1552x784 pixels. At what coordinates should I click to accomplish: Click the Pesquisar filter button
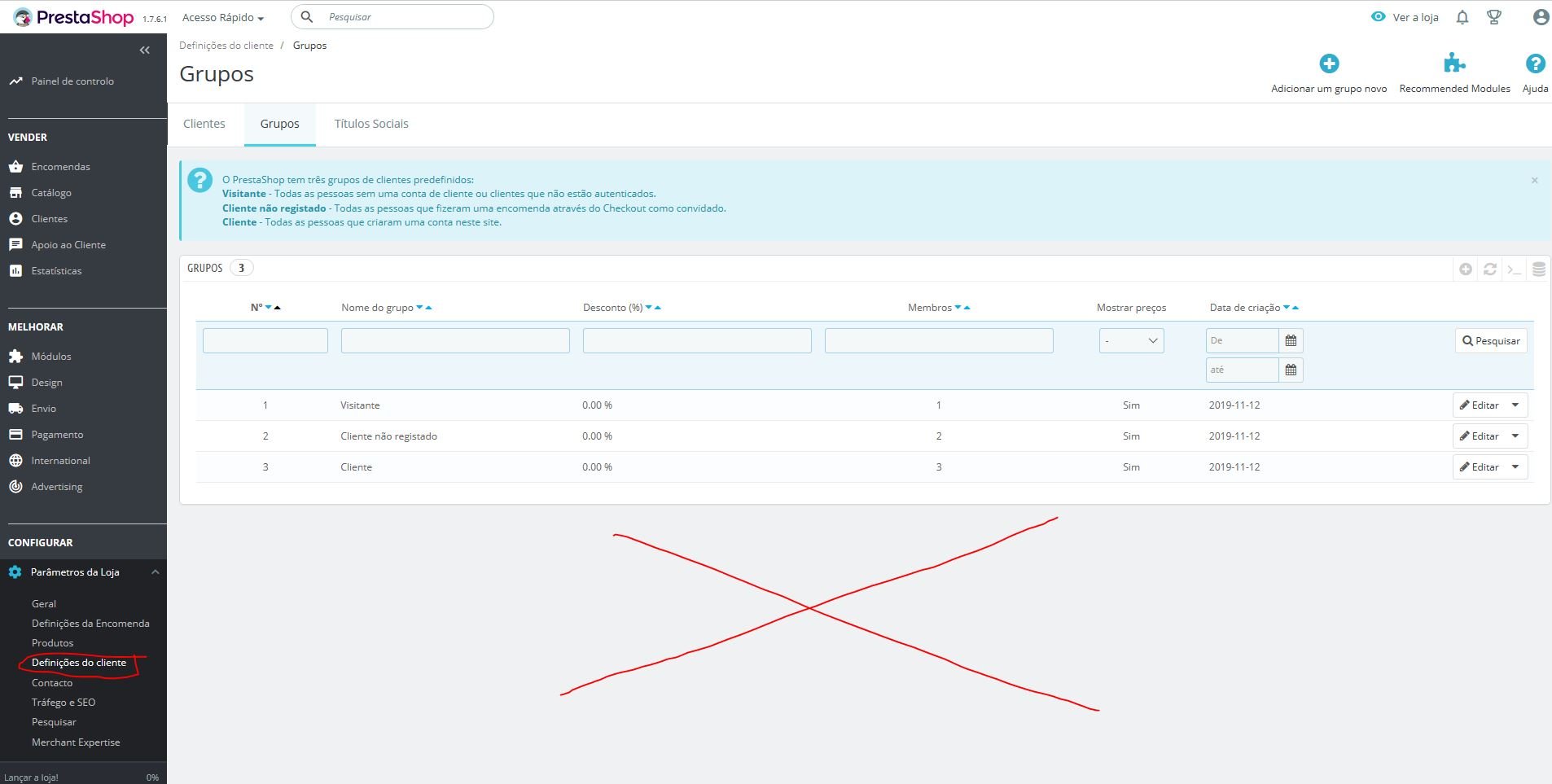[1491, 341]
